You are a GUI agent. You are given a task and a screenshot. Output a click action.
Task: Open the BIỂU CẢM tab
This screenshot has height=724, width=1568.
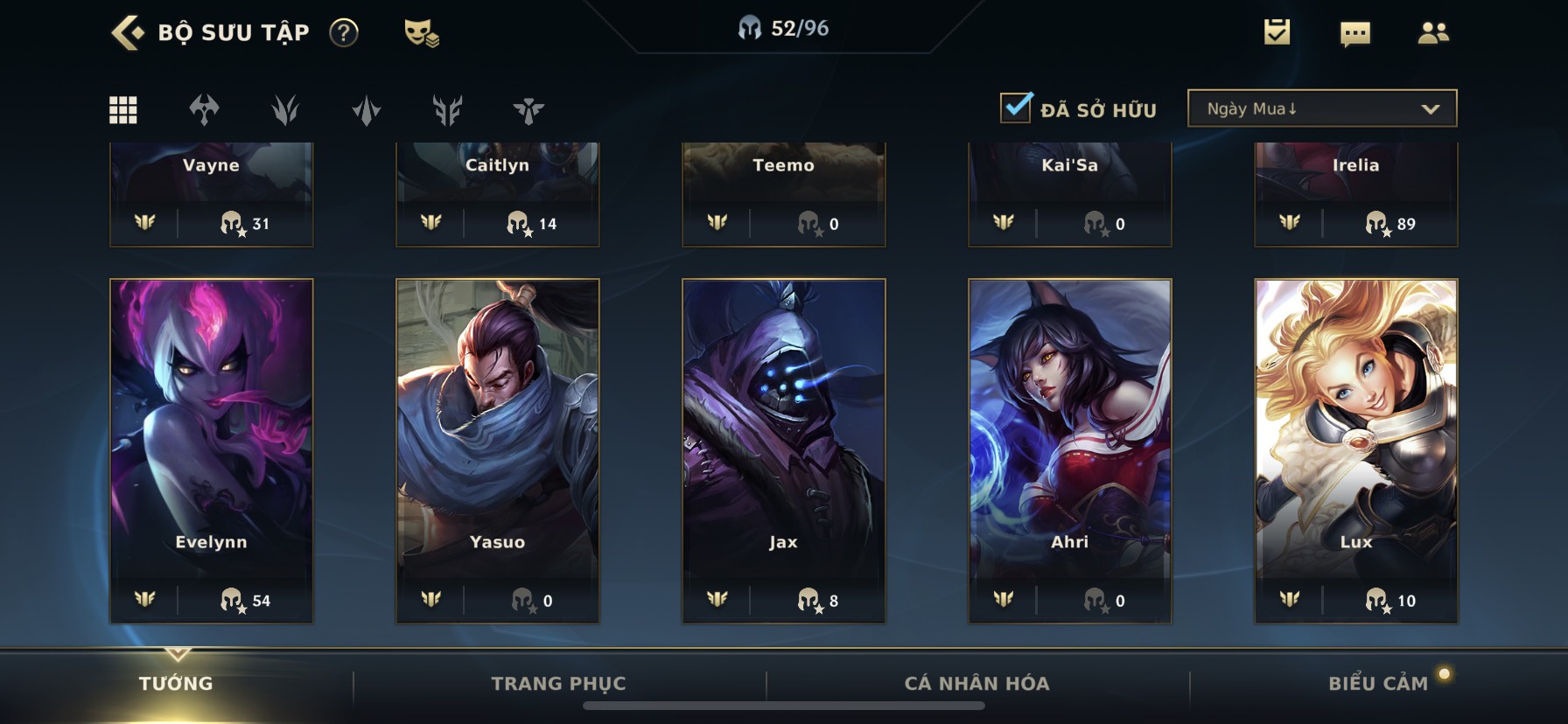[x=1378, y=684]
